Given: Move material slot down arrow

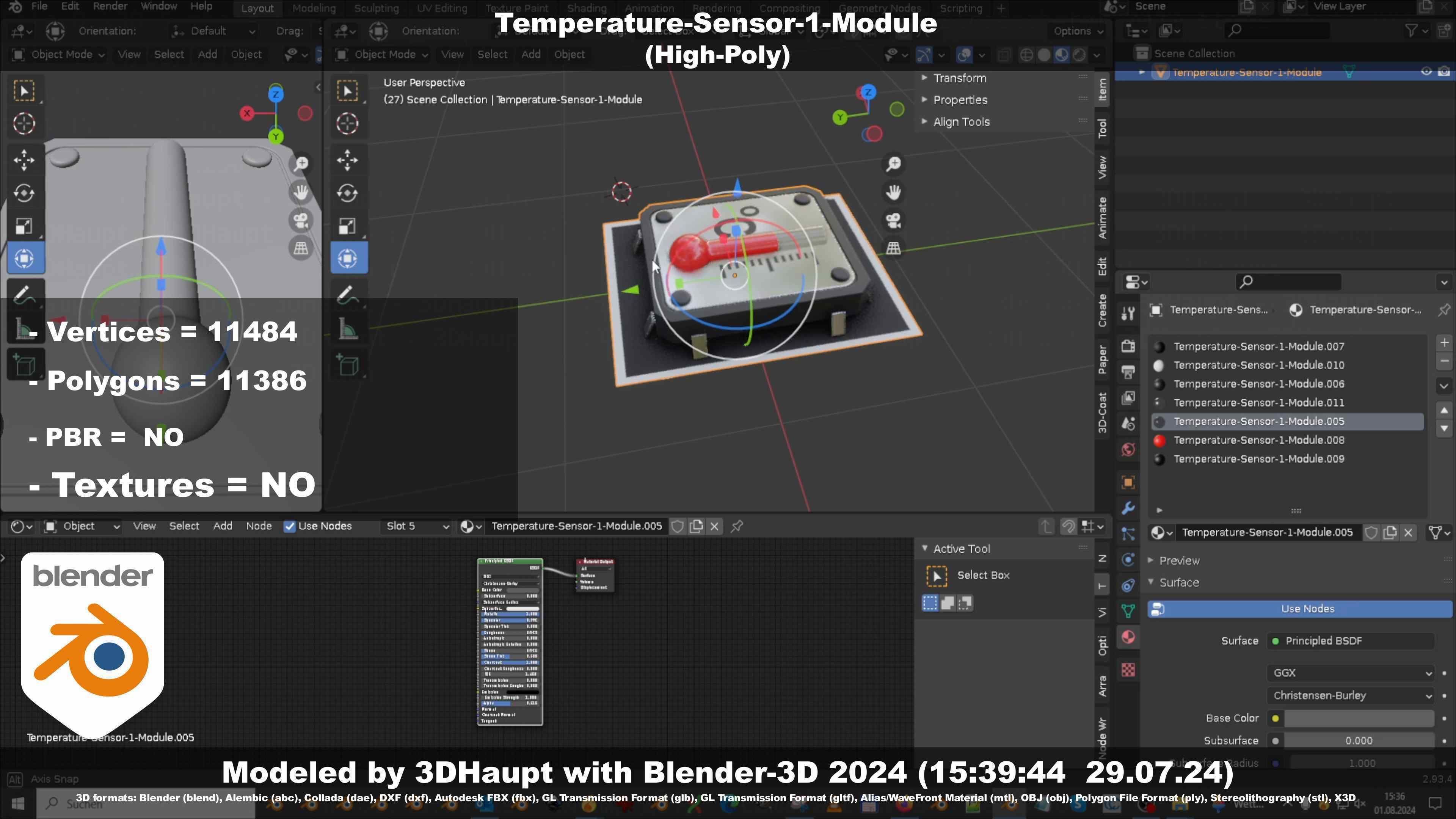Looking at the screenshot, I should click(1444, 428).
